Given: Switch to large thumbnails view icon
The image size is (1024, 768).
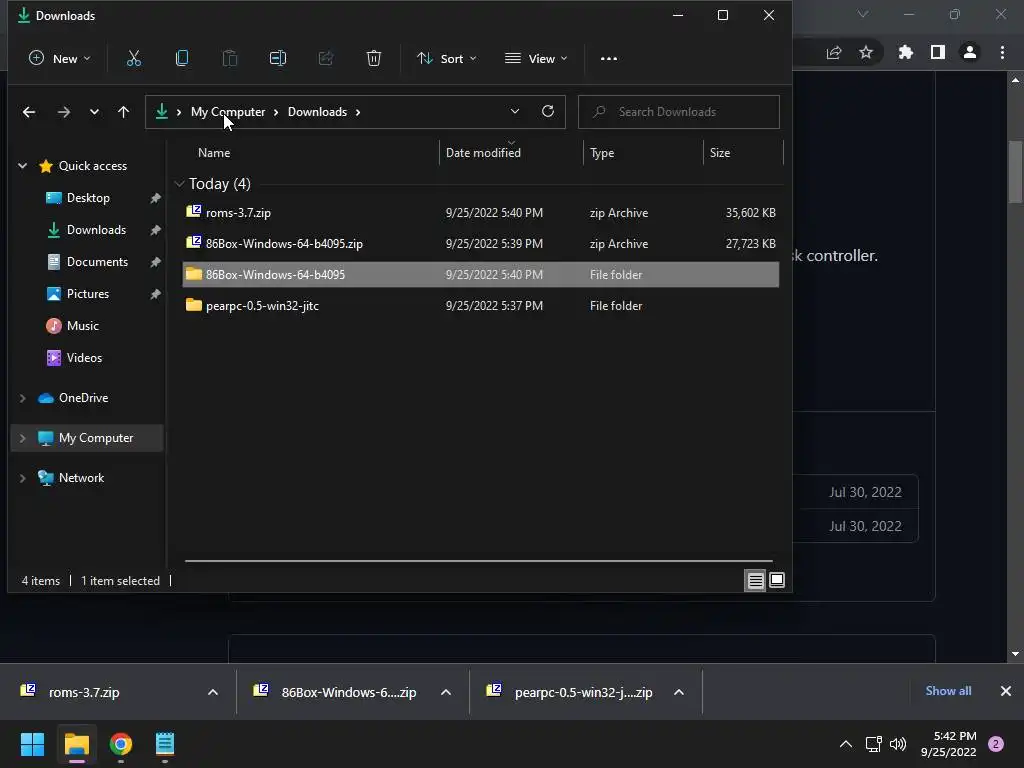Looking at the screenshot, I should click(777, 580).
